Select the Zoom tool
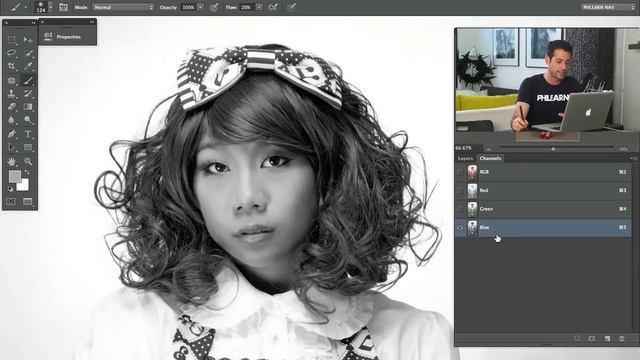The image size is (640, 360). (28, 161)
